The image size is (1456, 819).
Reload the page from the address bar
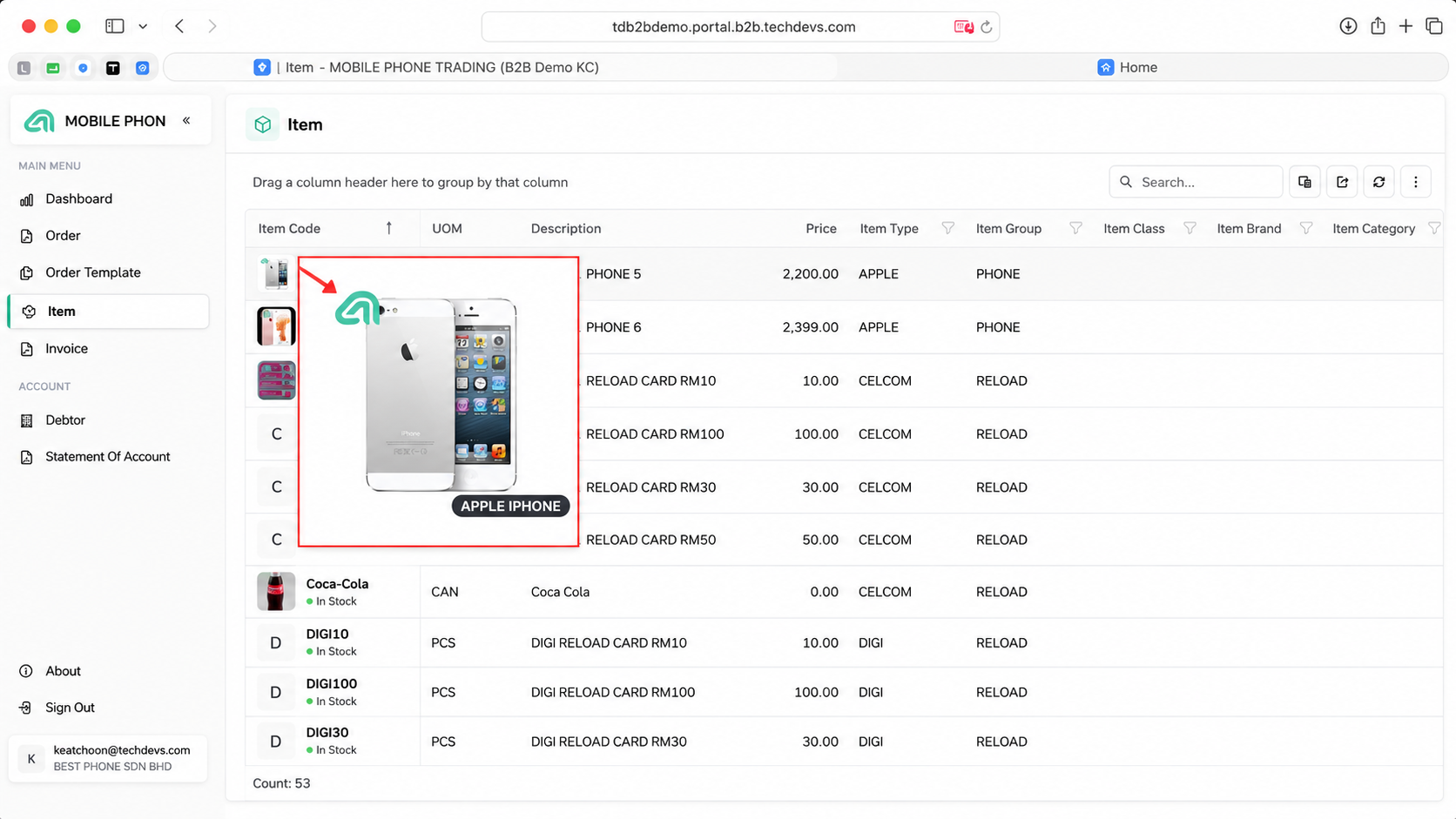click(x=987, y=27)
